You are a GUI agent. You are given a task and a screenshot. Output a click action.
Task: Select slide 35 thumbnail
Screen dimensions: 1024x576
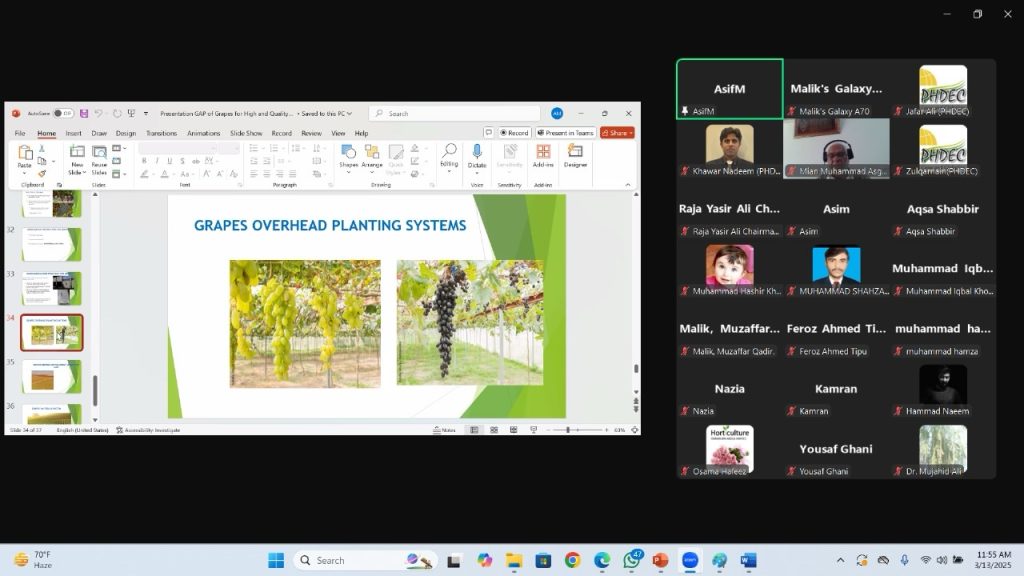52,376
